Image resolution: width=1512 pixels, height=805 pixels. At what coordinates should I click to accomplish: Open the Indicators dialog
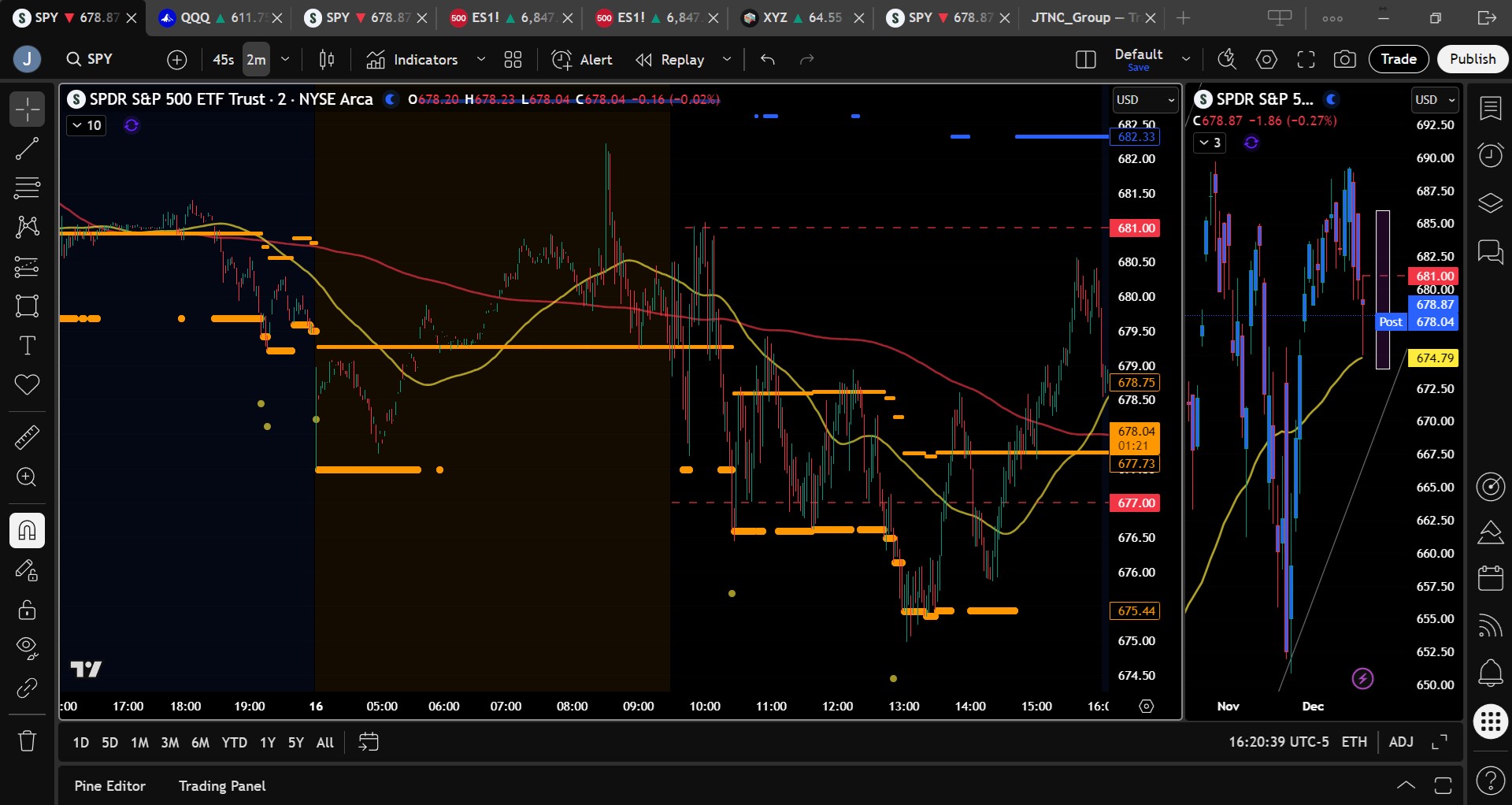coord(412,59)
